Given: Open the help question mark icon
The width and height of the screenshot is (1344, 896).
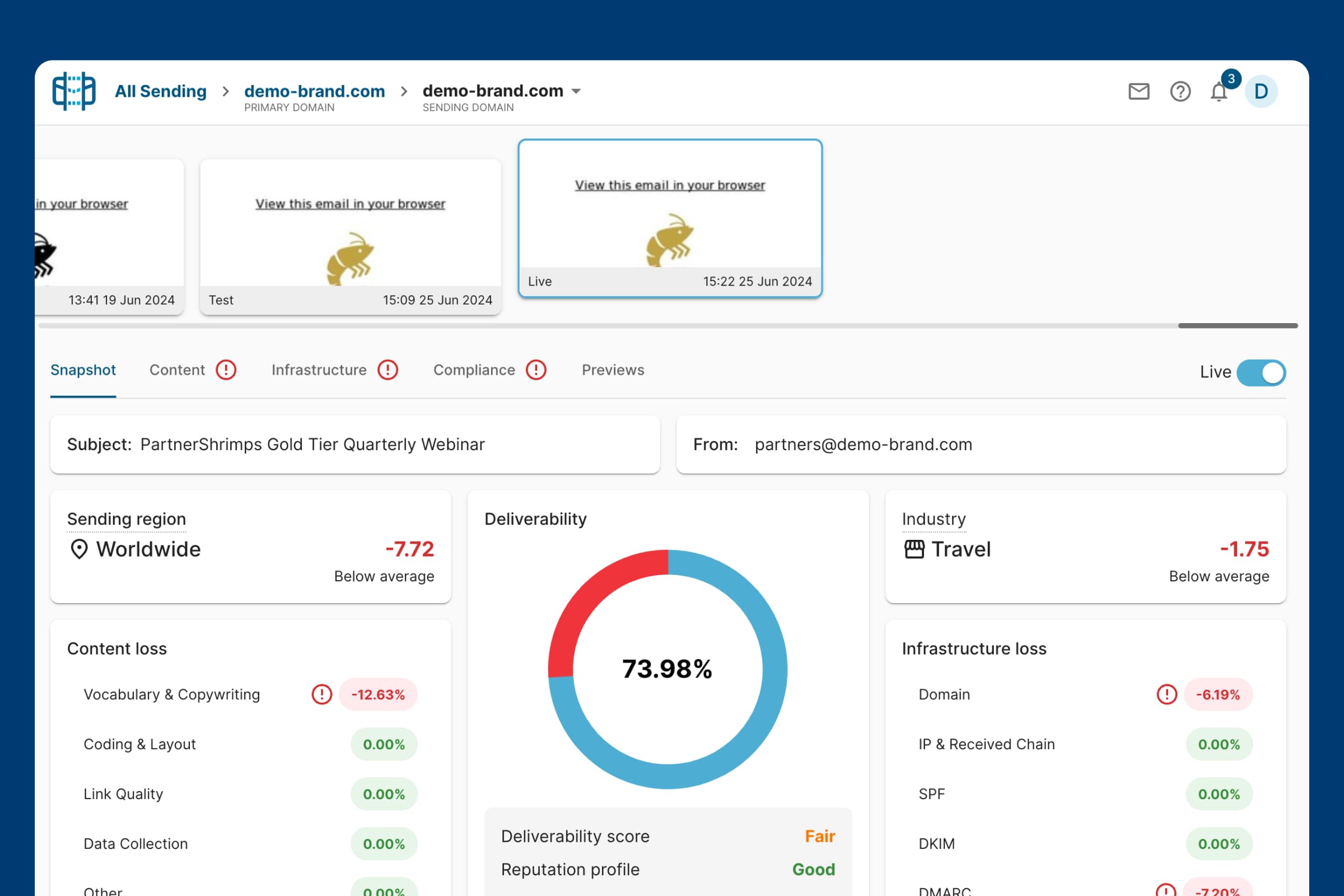Looking at the screenshot, I should (1180, 91).
